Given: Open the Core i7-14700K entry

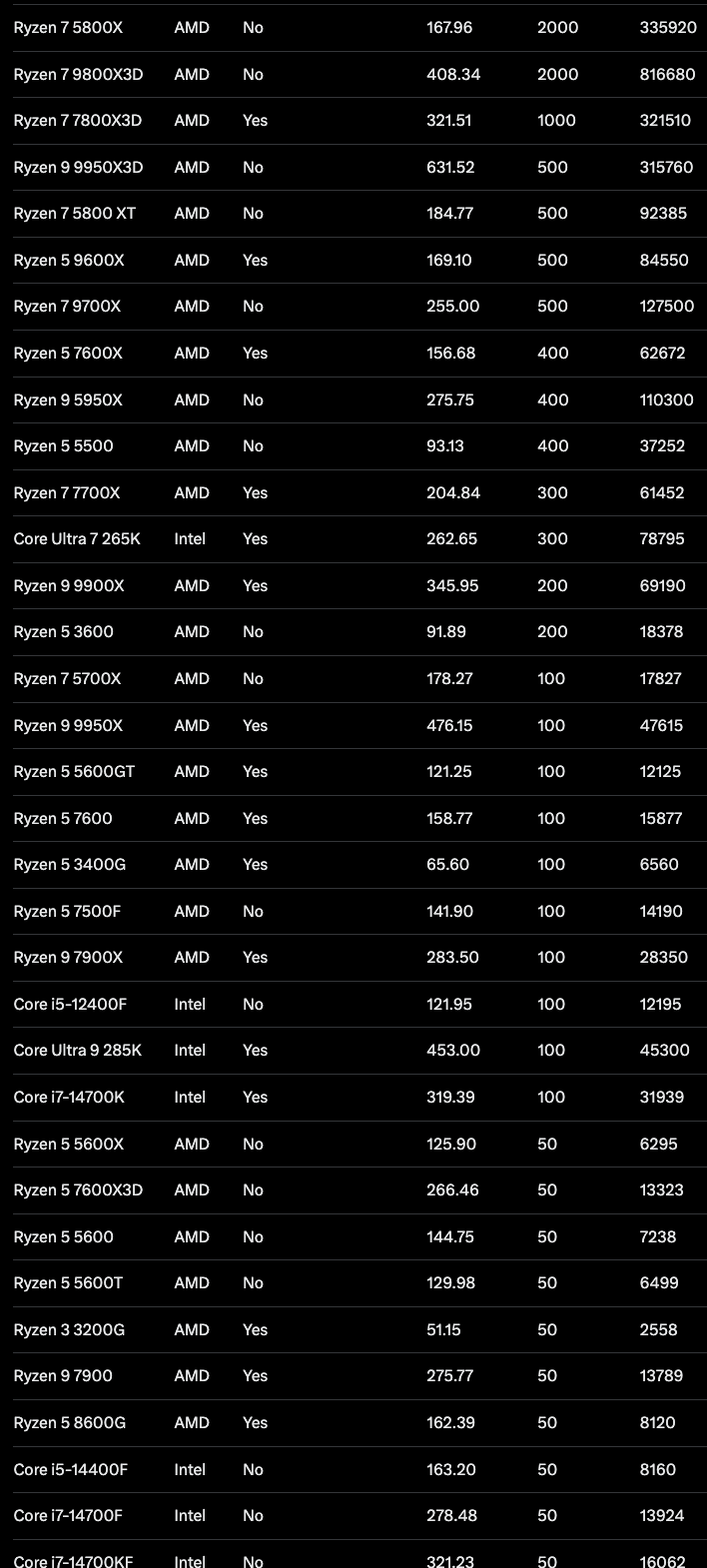Looking at the screenshot, I should [x=69, y=1098].
